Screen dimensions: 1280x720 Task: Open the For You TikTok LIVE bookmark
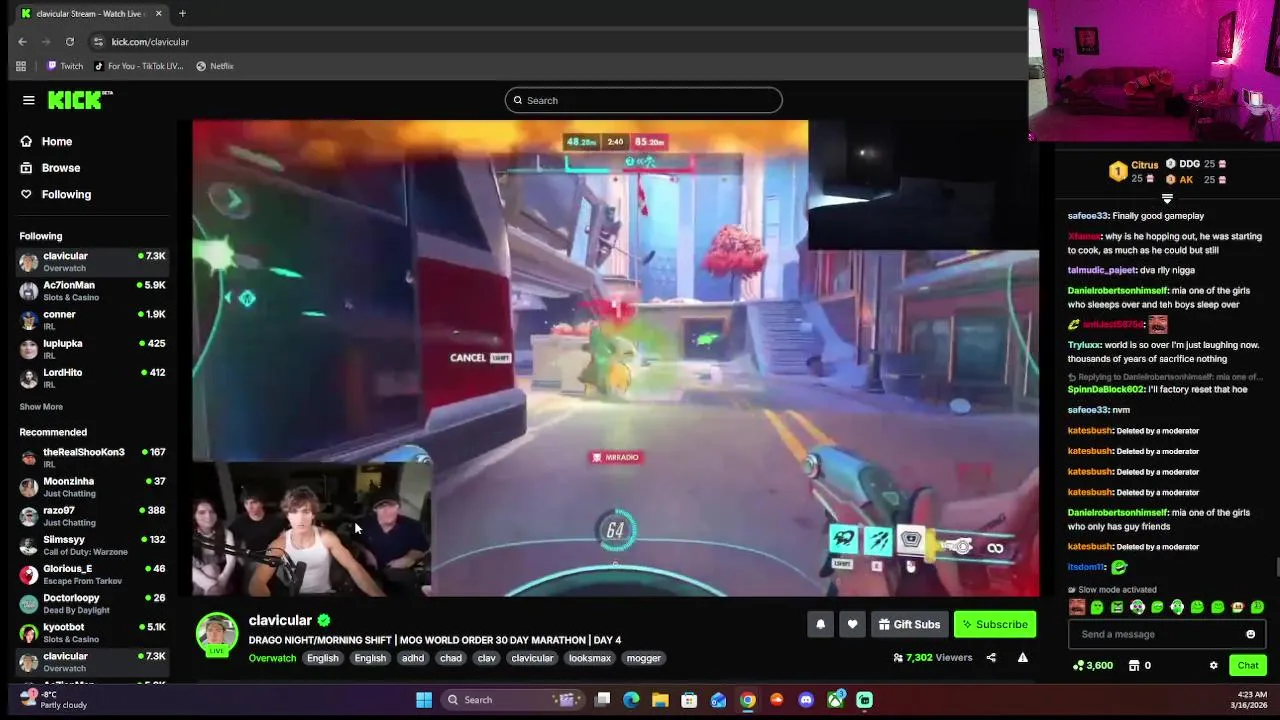pos(138,66)
